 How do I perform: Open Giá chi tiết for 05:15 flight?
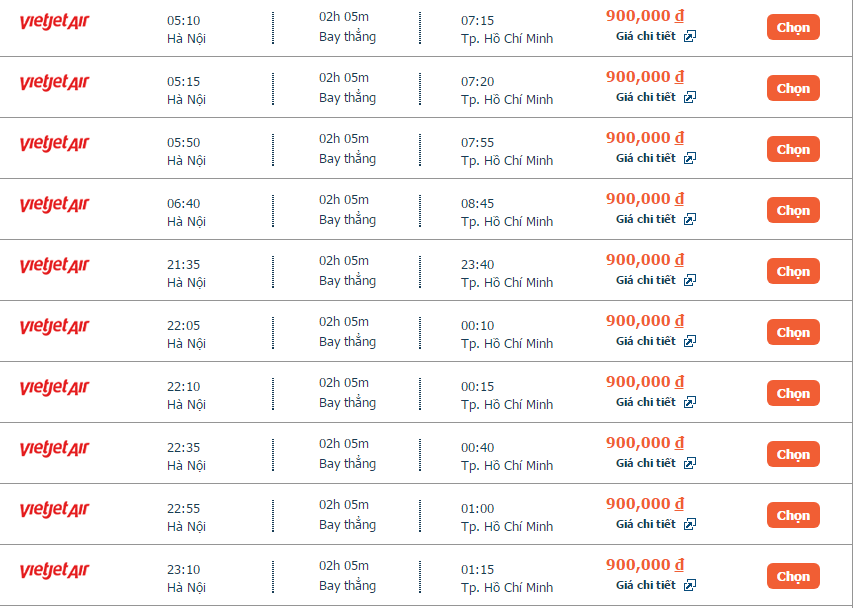(646, 97)
